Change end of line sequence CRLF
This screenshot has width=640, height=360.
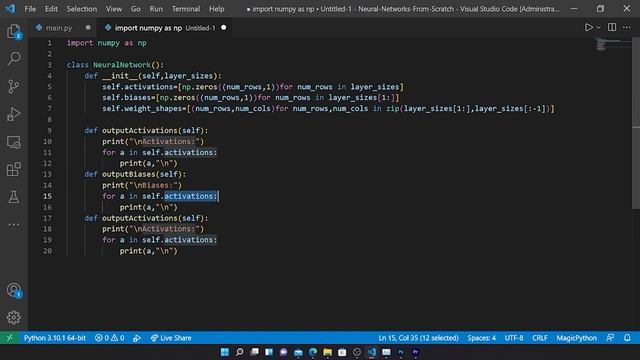540,338
